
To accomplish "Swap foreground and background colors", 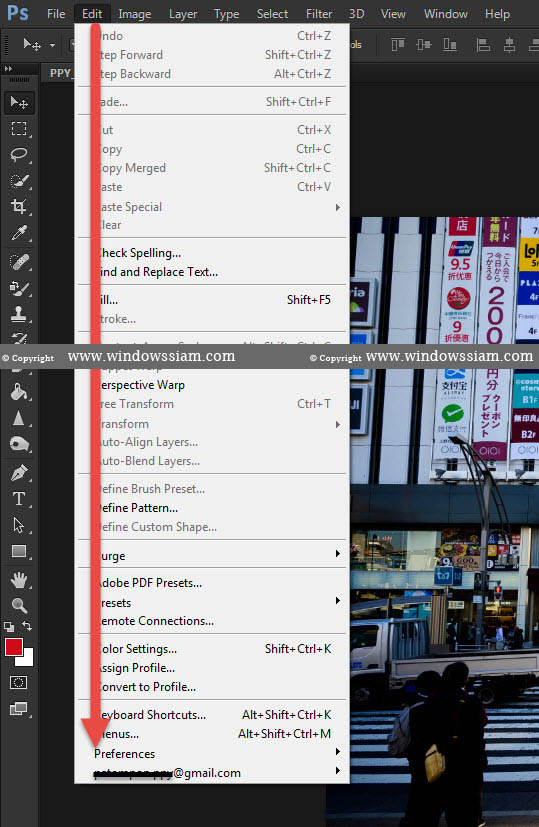I will click(x=27, y=626).
